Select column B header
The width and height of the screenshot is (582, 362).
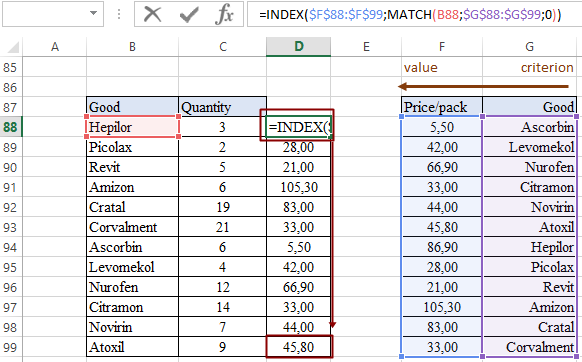133,47
